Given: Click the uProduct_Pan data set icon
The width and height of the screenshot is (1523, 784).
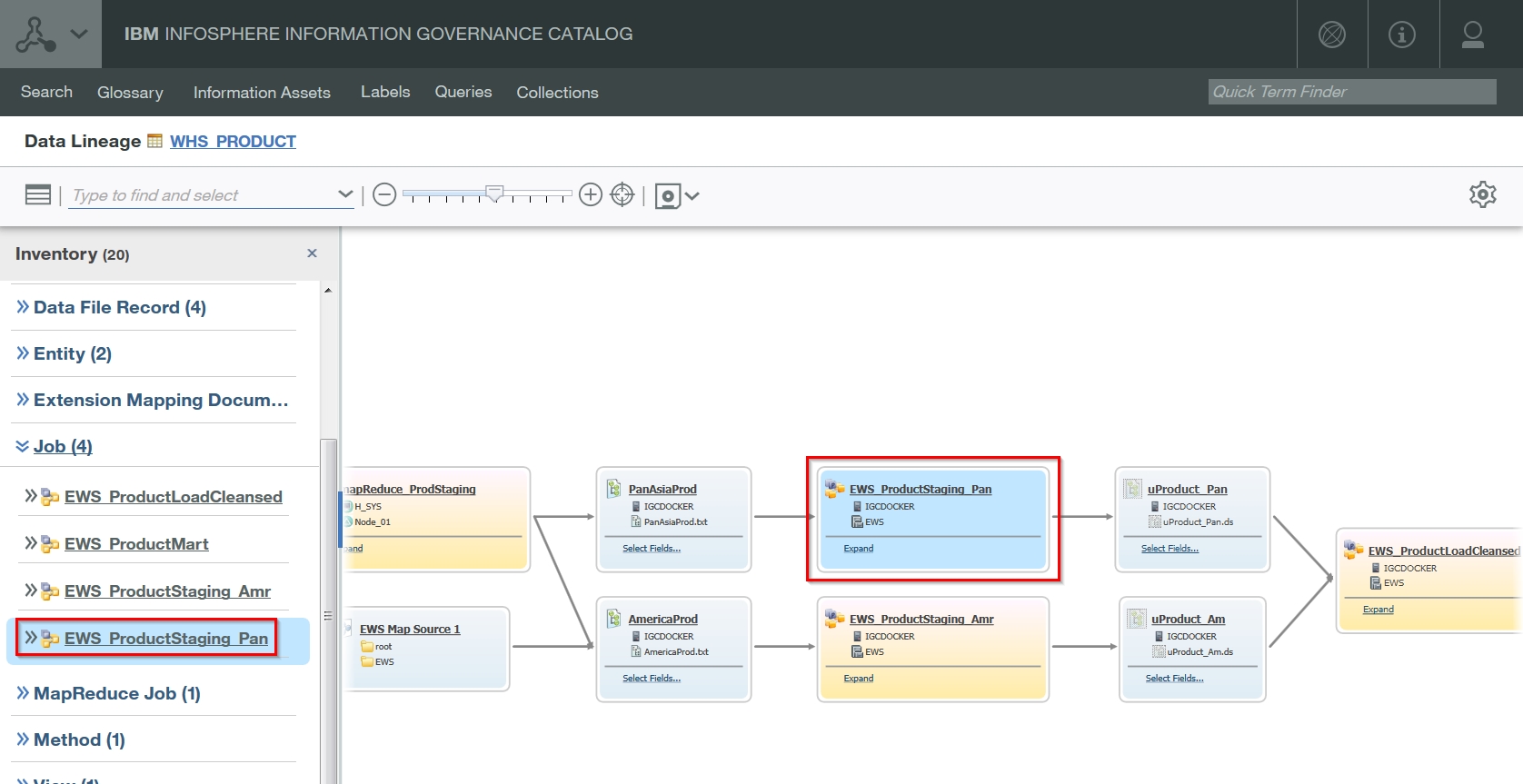Looking at the screenshot, I should (x=1133, y=489).
